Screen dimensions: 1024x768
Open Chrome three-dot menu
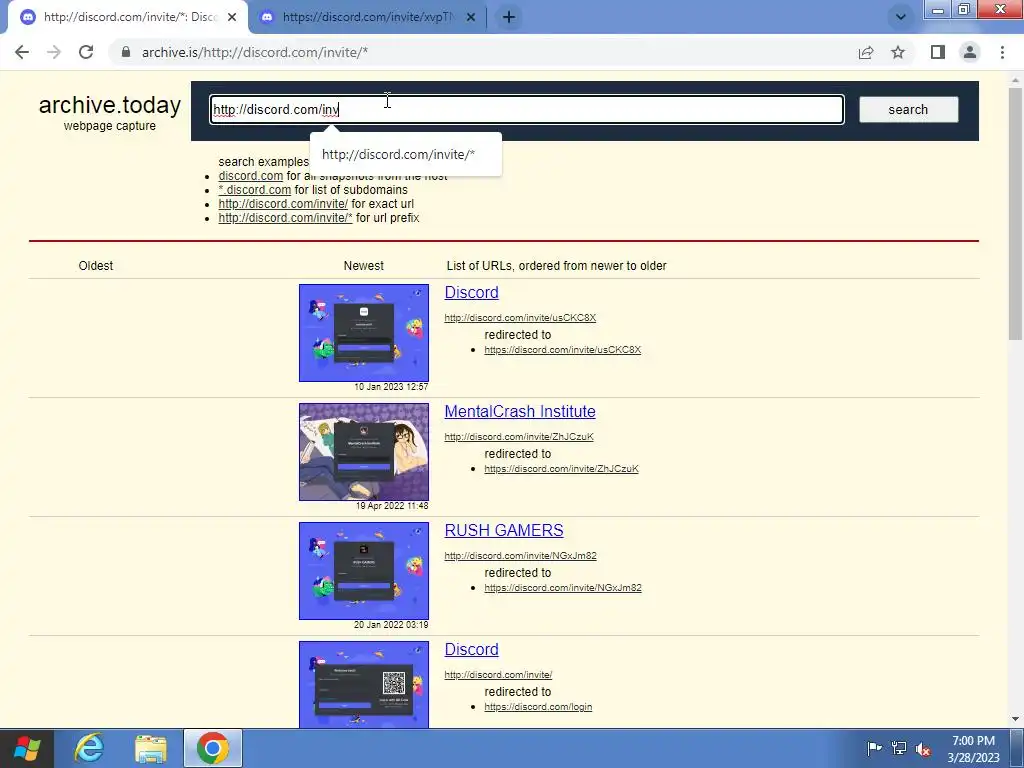click(x=1002, y=52)
